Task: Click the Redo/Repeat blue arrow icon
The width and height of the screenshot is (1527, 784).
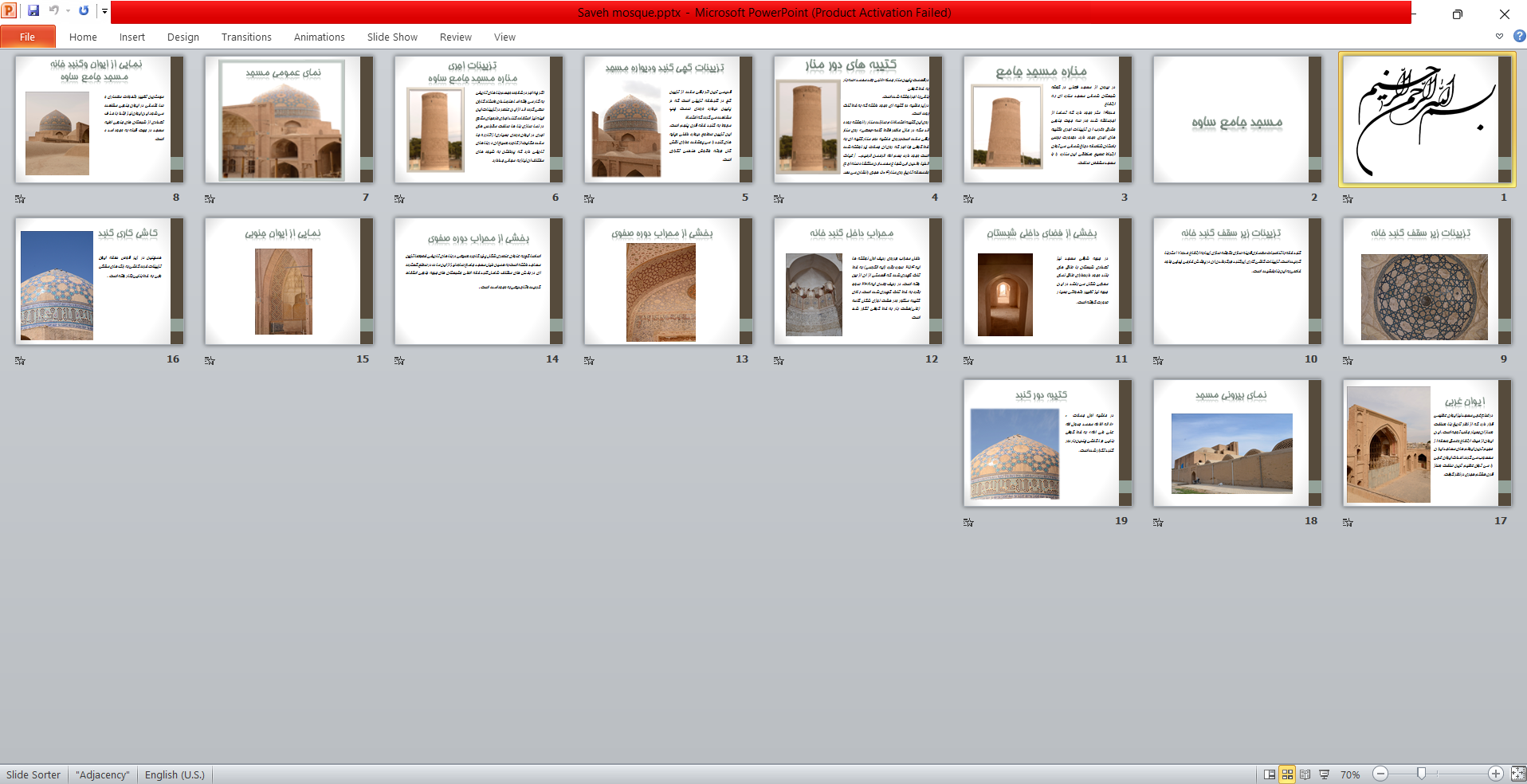Action: click(x=84, y=11)
